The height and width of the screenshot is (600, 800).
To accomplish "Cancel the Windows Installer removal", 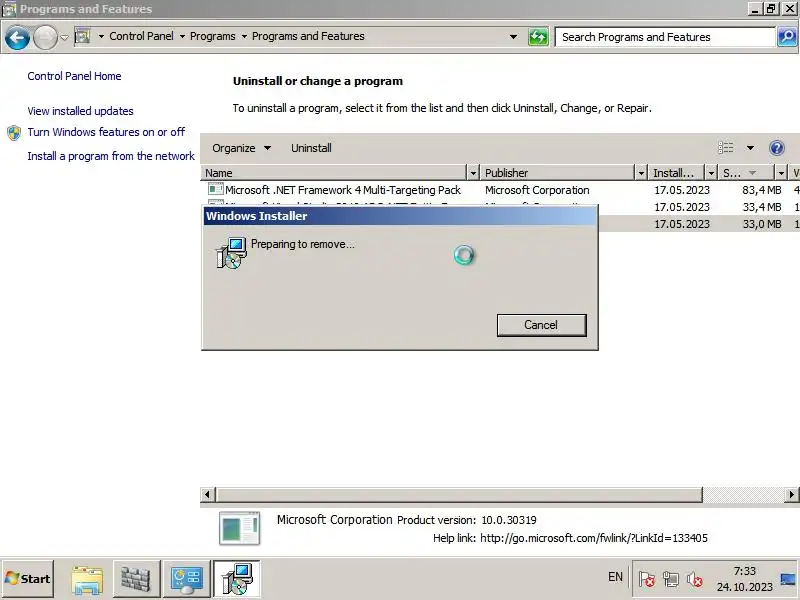I will [x=541, y=325].
